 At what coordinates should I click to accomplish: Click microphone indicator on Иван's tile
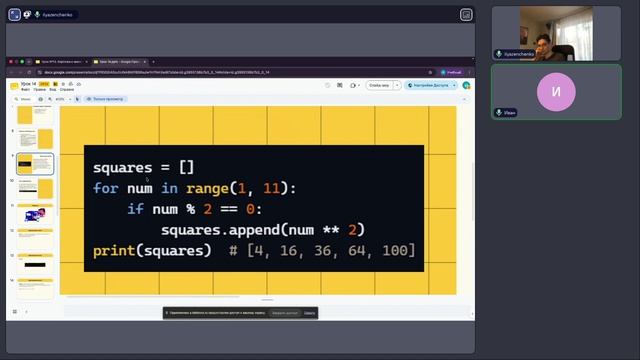coord(499,112)
